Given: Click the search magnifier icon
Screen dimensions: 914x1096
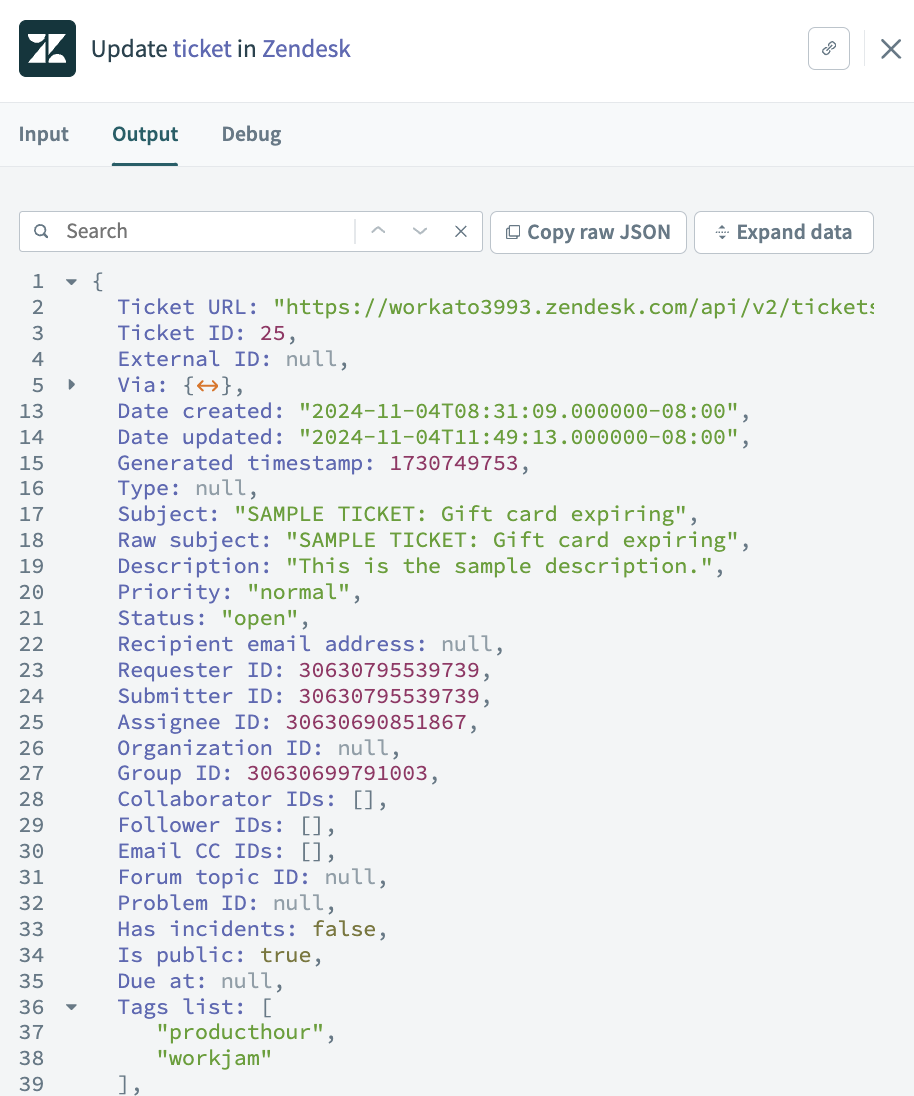Looking at the screenshot, I should pyautogui.click(x=41, y=231).
